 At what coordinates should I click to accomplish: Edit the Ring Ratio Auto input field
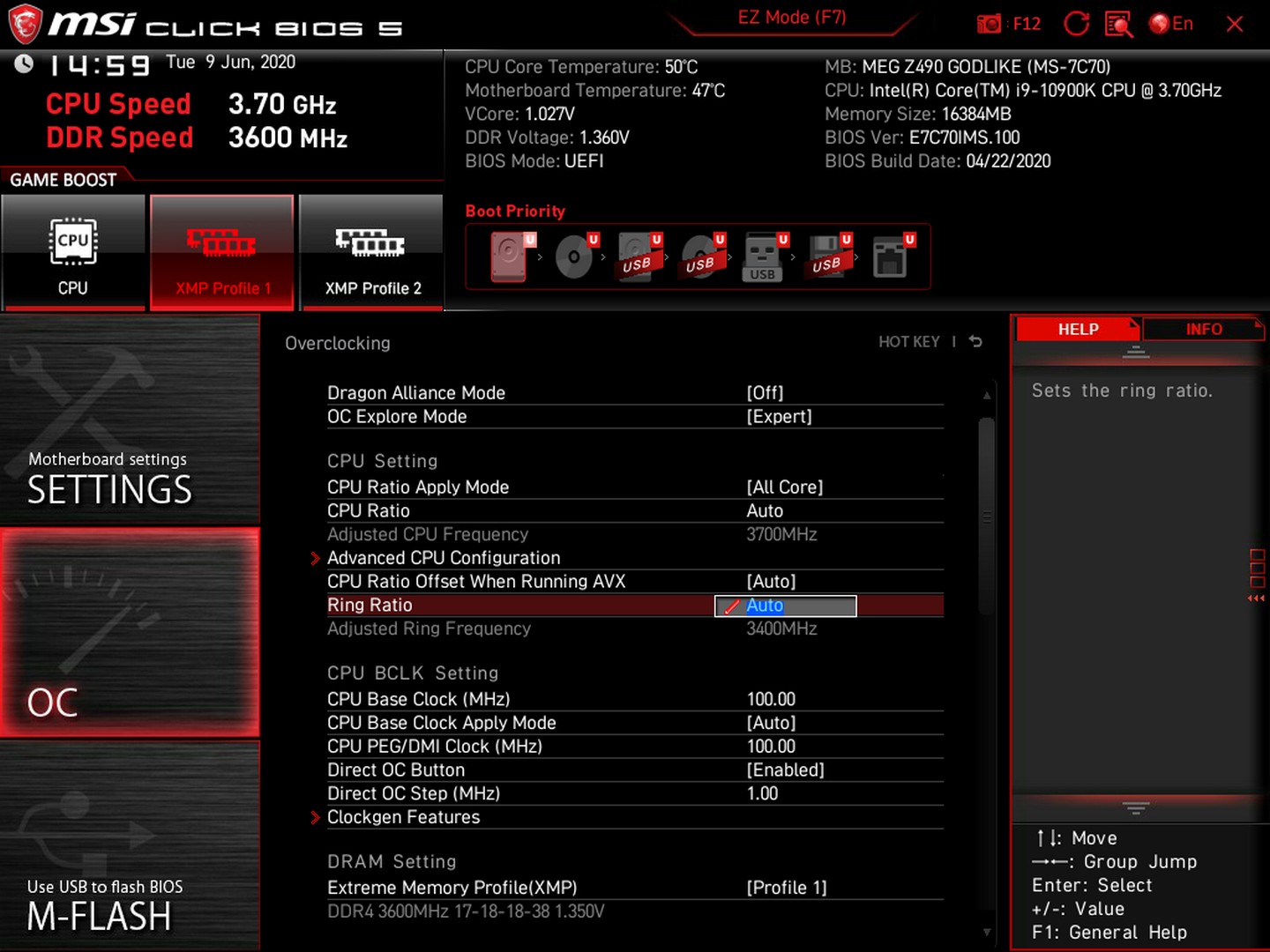[x=785, y=606]
